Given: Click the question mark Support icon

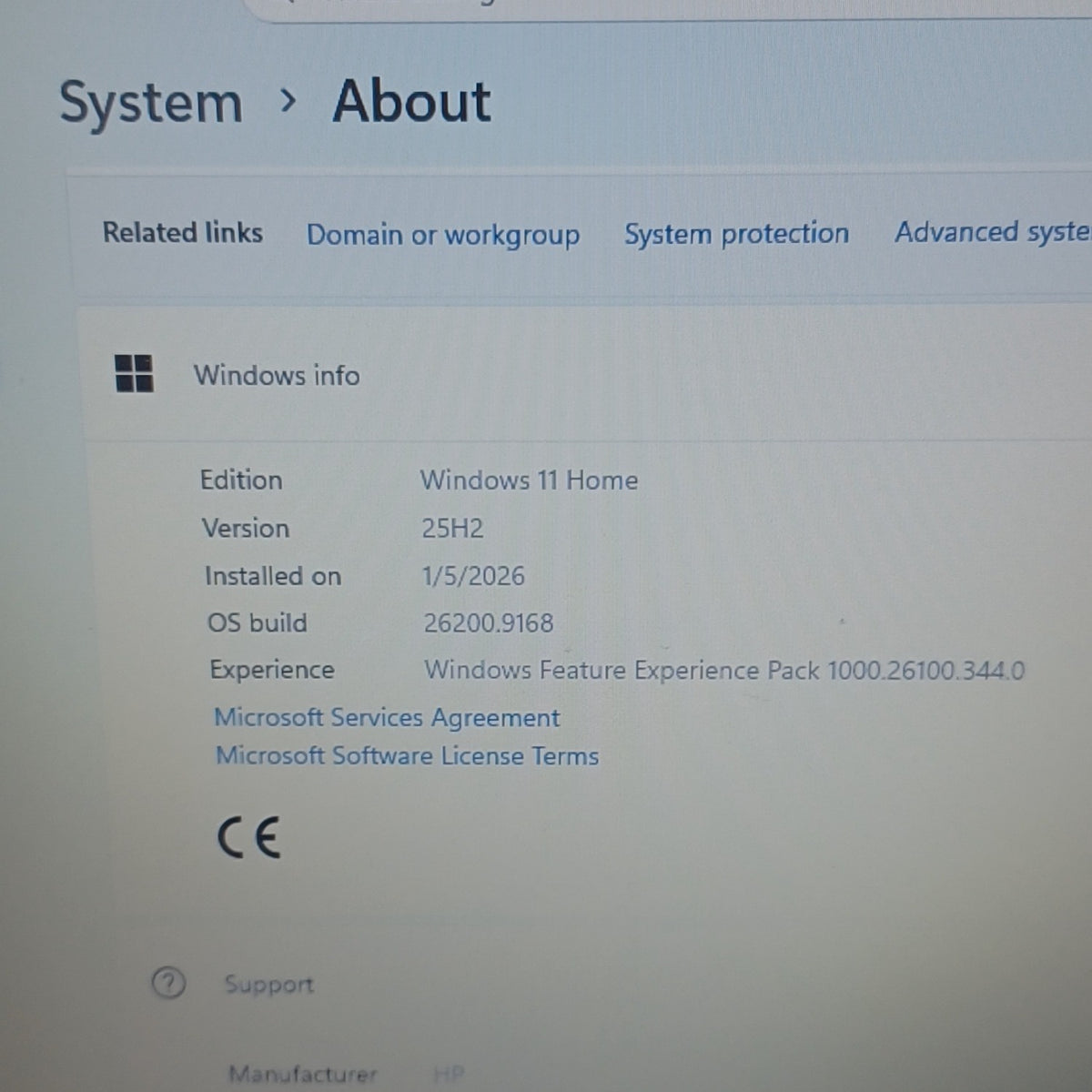Looking at the screenshot, I should tap(168, 983).
